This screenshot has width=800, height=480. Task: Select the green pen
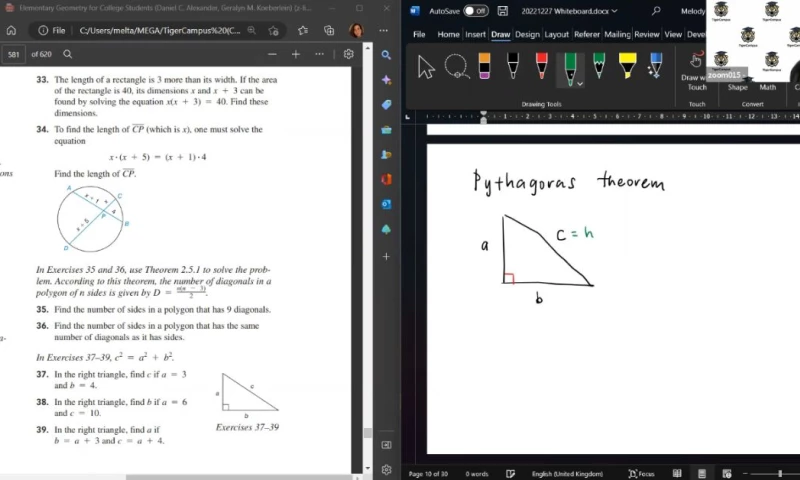point(570,66)
